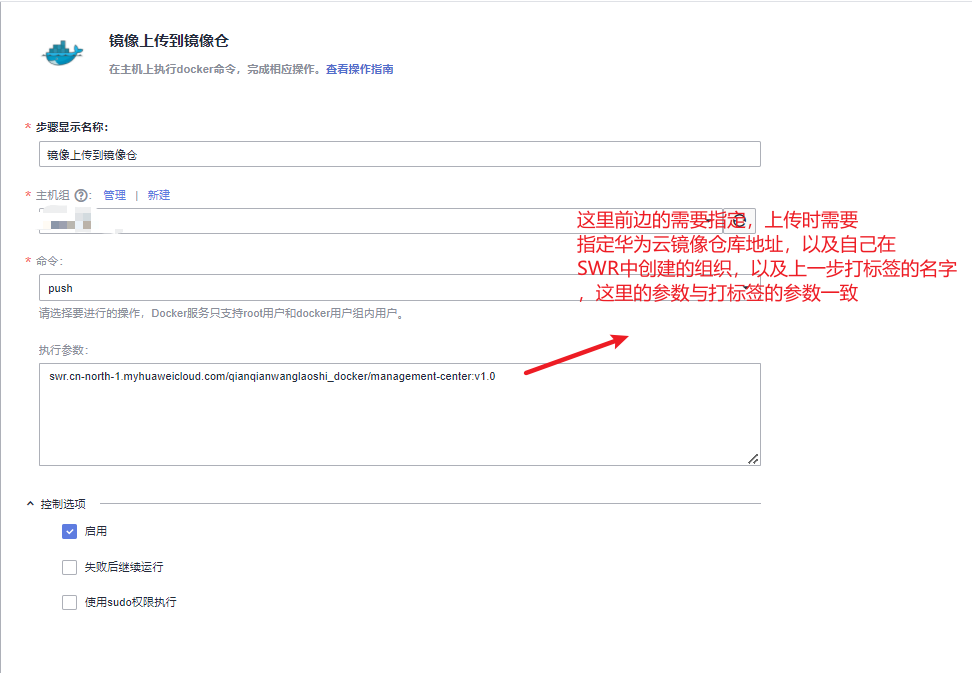The width and height of the screenshot is (972, 673).
Task: Click hint text about Docker服务只支持root用户
Action: pyautogui.click(x=222, y=314)
